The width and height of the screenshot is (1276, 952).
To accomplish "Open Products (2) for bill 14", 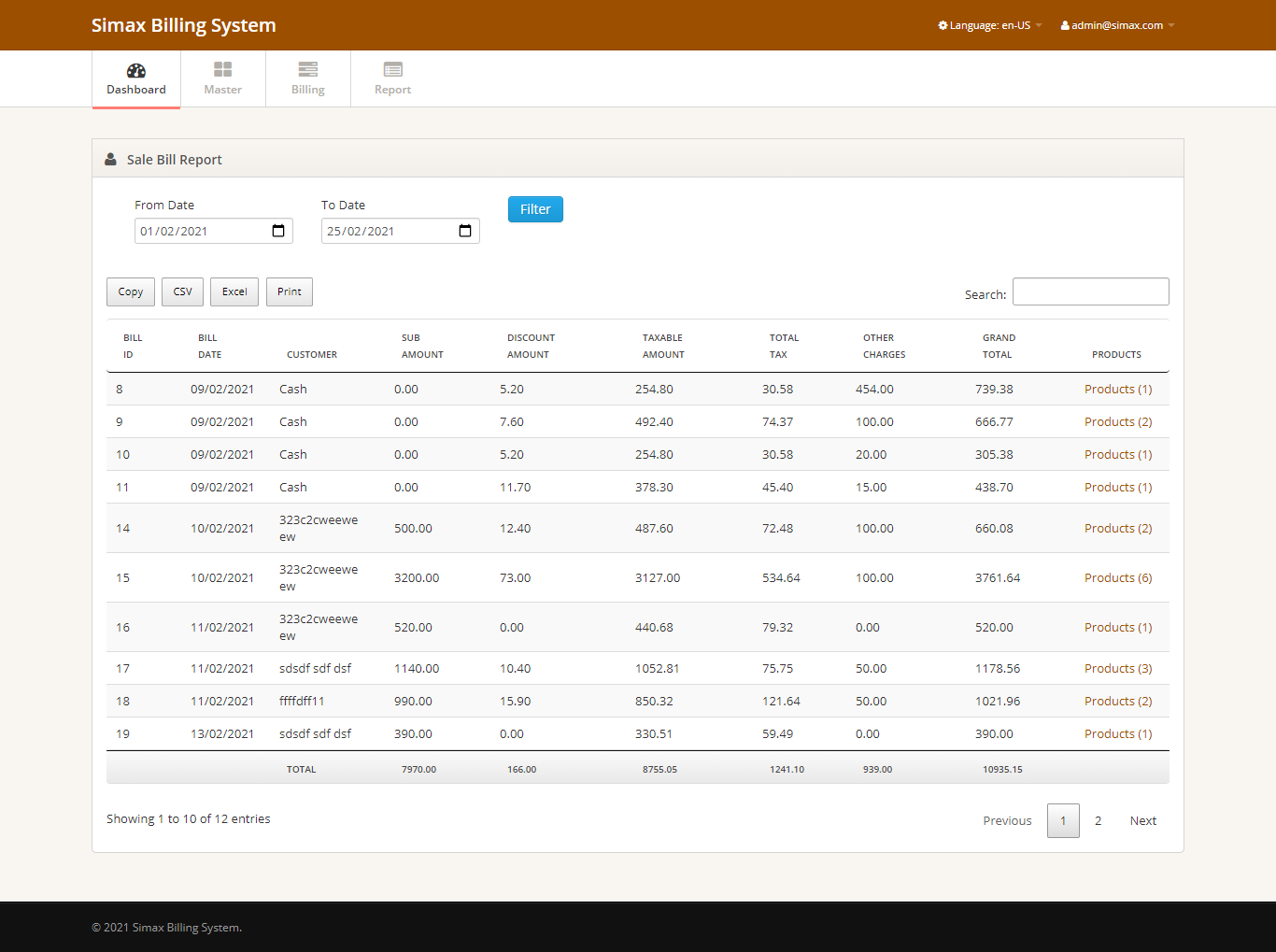I will [x=1118, y=528].
